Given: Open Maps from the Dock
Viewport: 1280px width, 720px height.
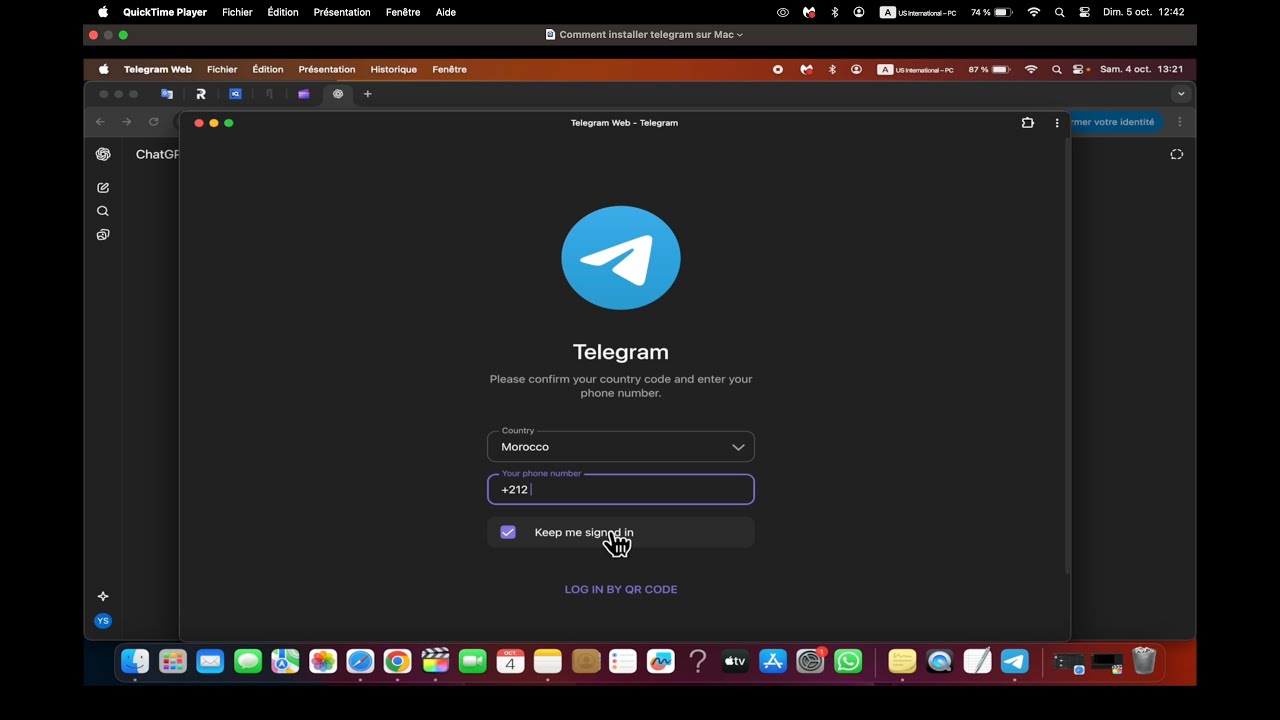Looking at the screenshot, I should [x=285, y=661].
